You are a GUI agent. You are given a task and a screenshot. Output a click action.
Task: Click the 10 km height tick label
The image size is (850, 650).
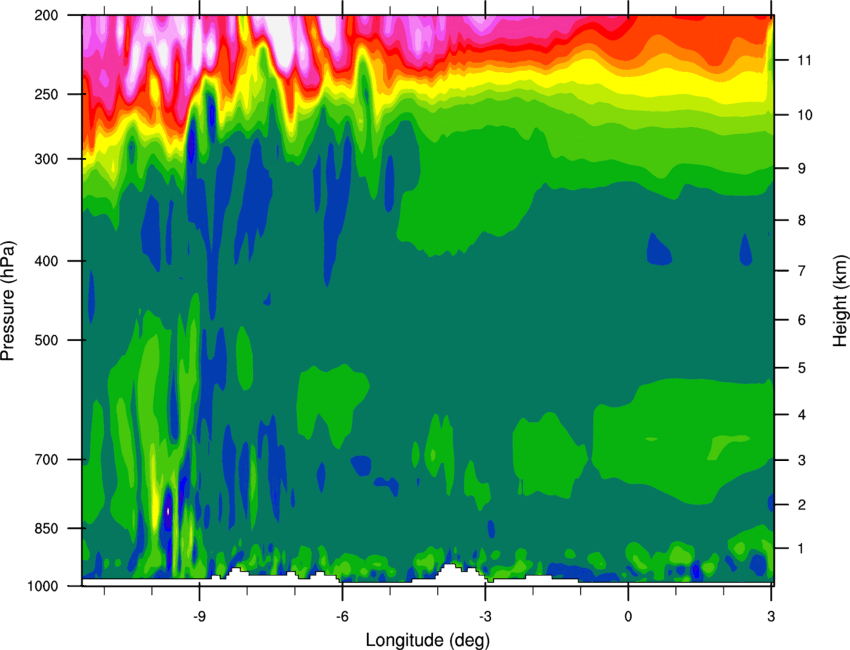pyautogui.click(x=805, y=115)
